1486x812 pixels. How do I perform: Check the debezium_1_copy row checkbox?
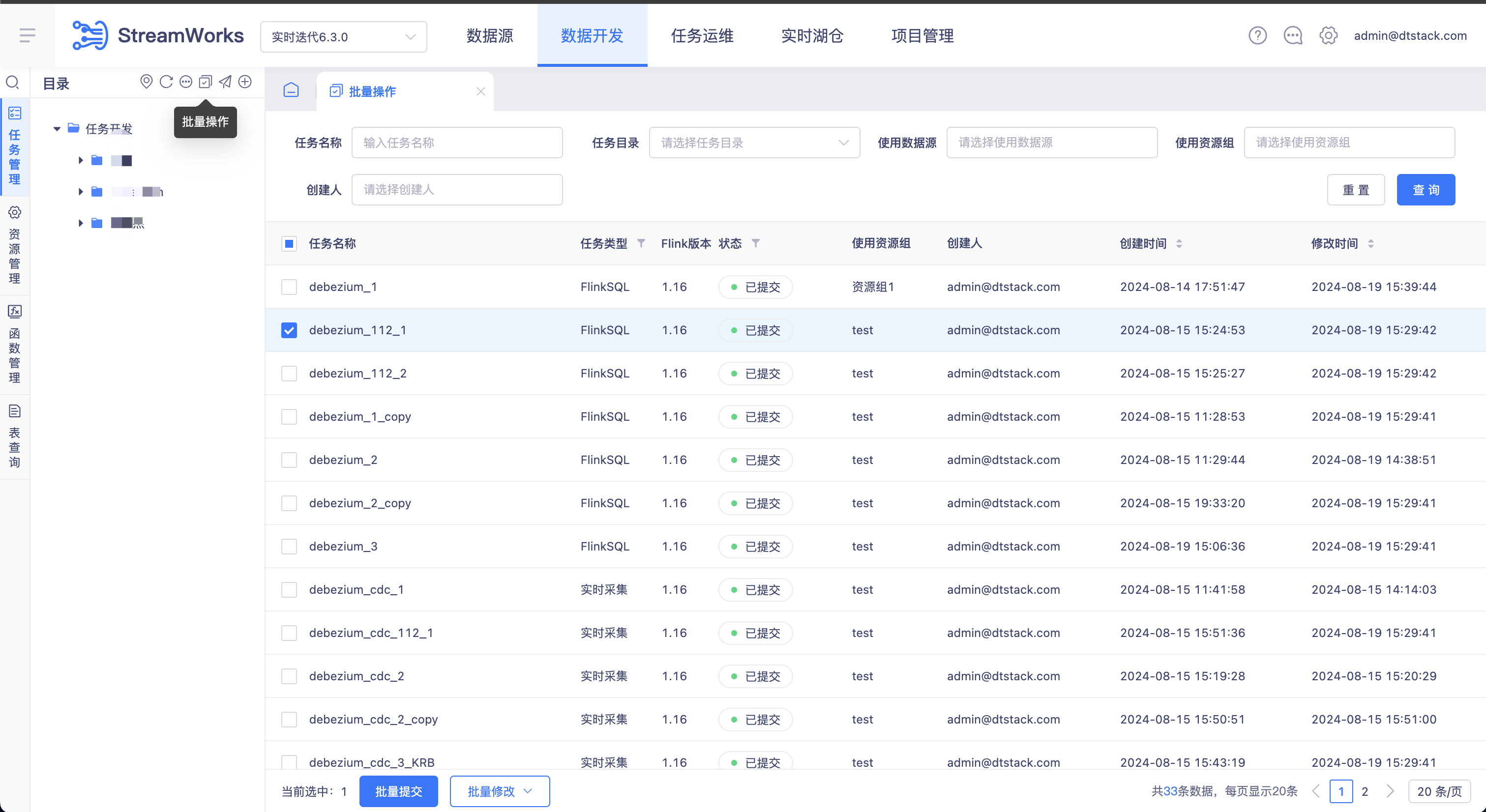289,416
